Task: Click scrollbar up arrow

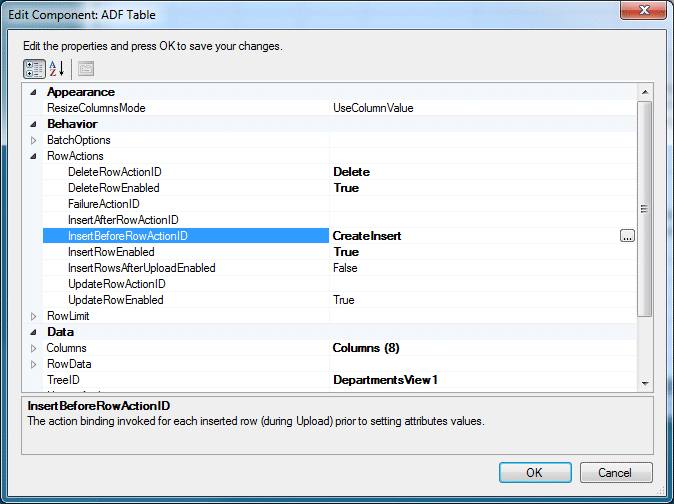Action: 645,92
